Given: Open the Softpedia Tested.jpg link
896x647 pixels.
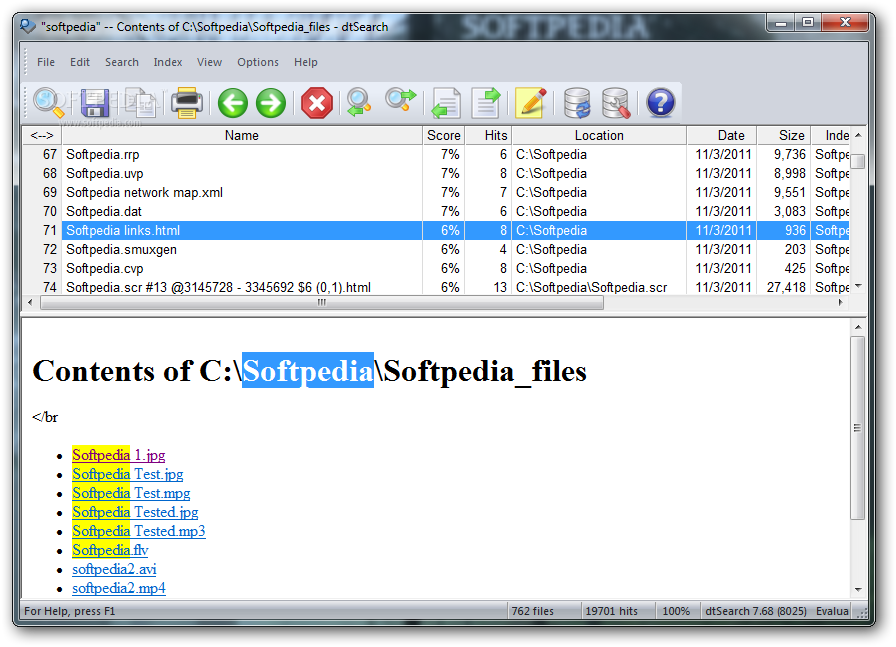Looking at the screenshot, I should [135, 512].
